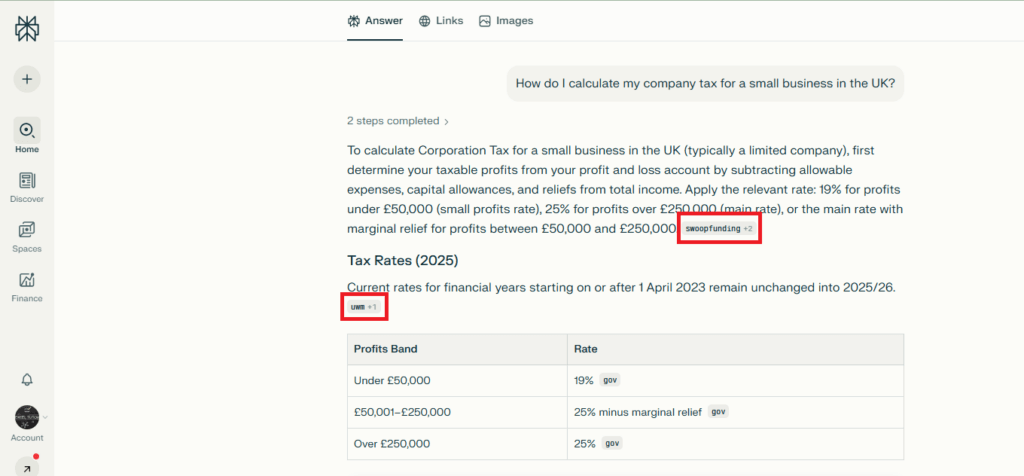Switch to the Answer tab
This screenshot has height=476, width=1024.
click(375, 21)
